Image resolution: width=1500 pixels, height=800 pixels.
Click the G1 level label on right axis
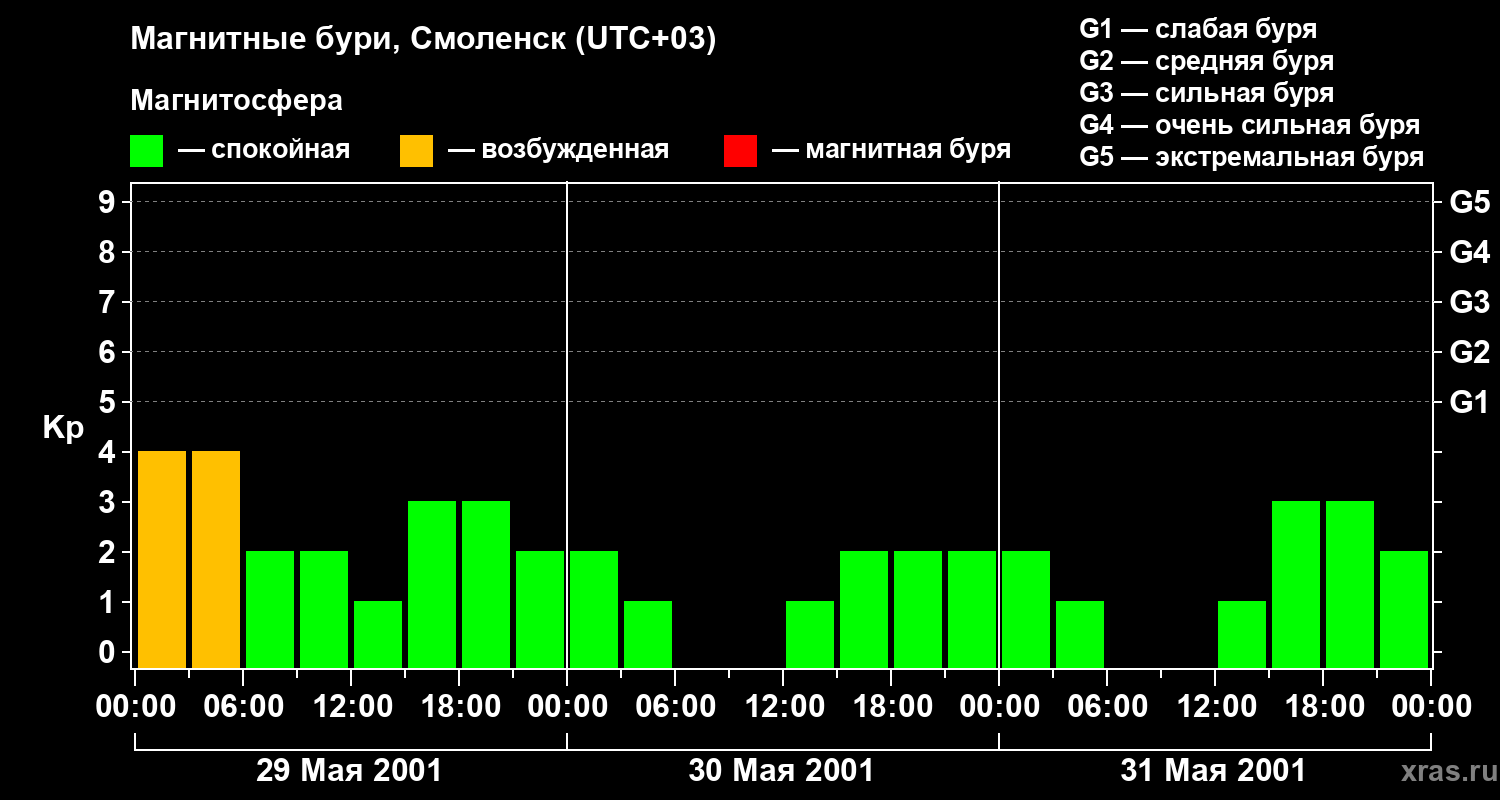coord(1469,402)
